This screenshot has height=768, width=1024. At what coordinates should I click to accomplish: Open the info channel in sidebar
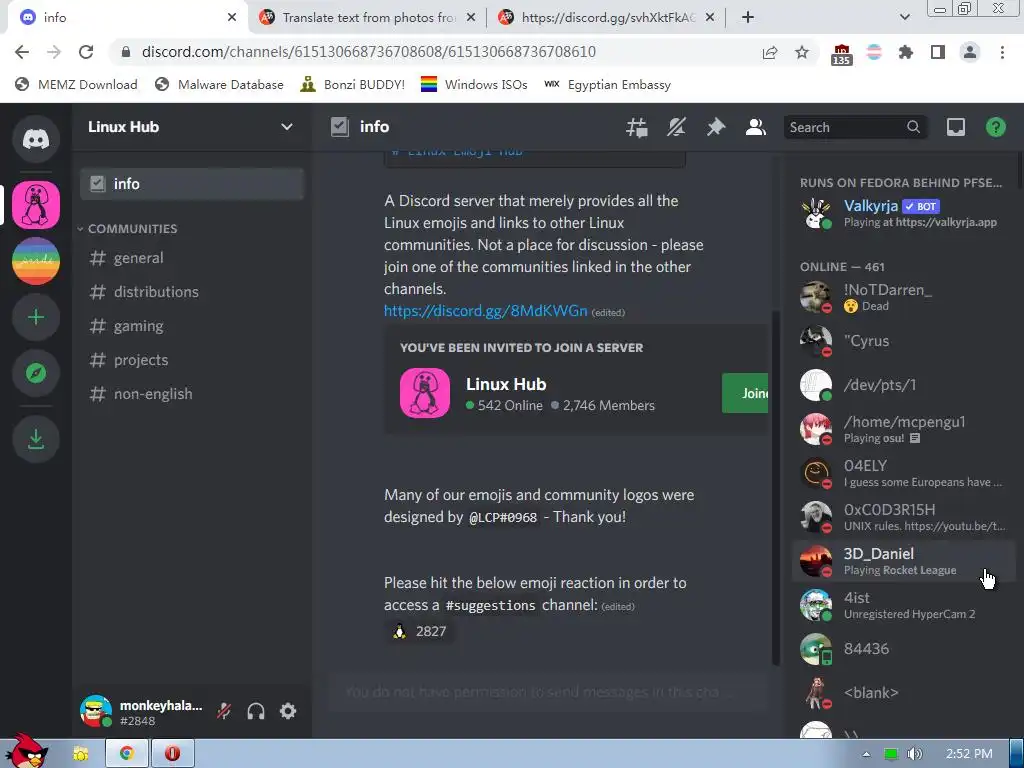[192, 184]
